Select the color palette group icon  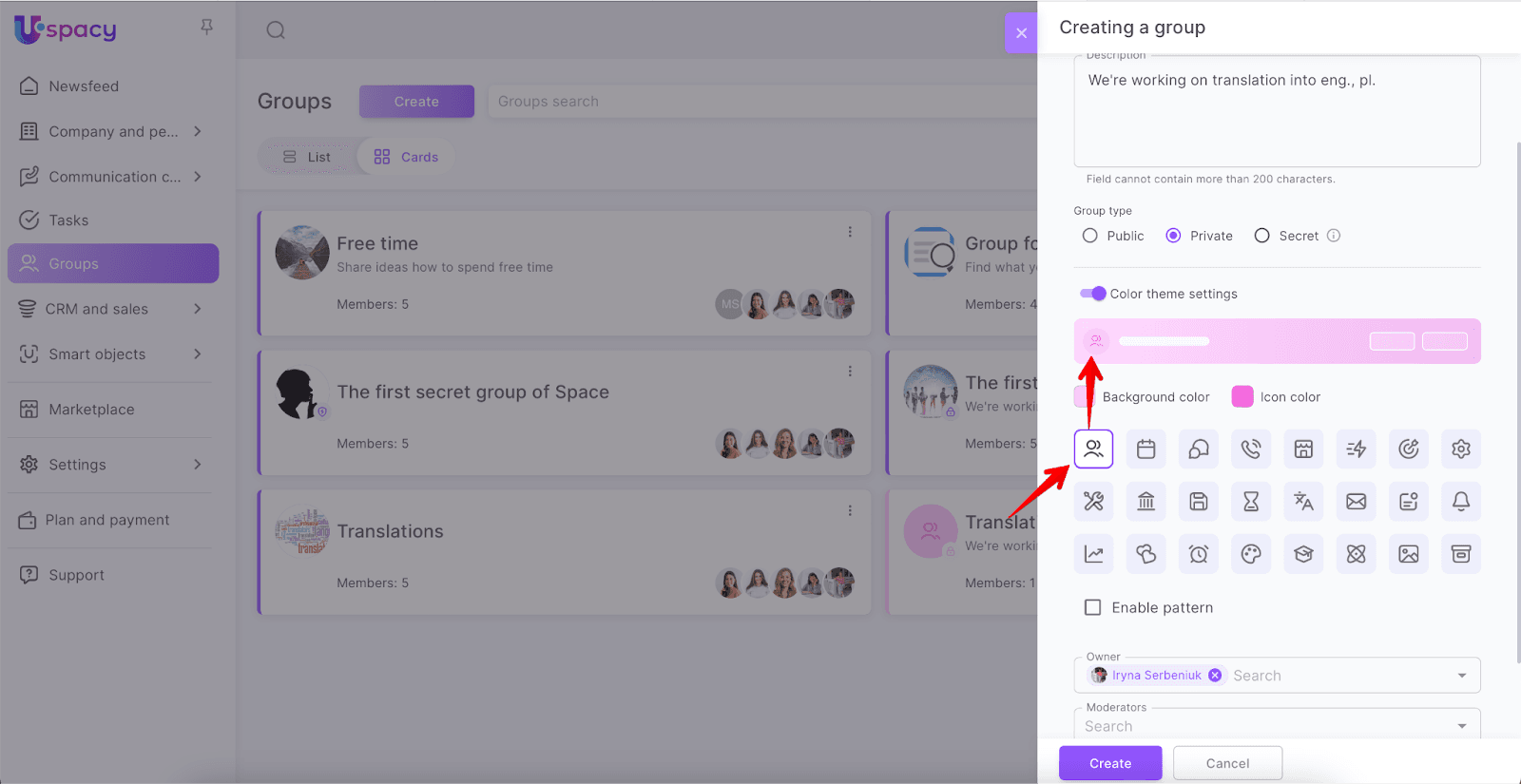point(1251,554)
